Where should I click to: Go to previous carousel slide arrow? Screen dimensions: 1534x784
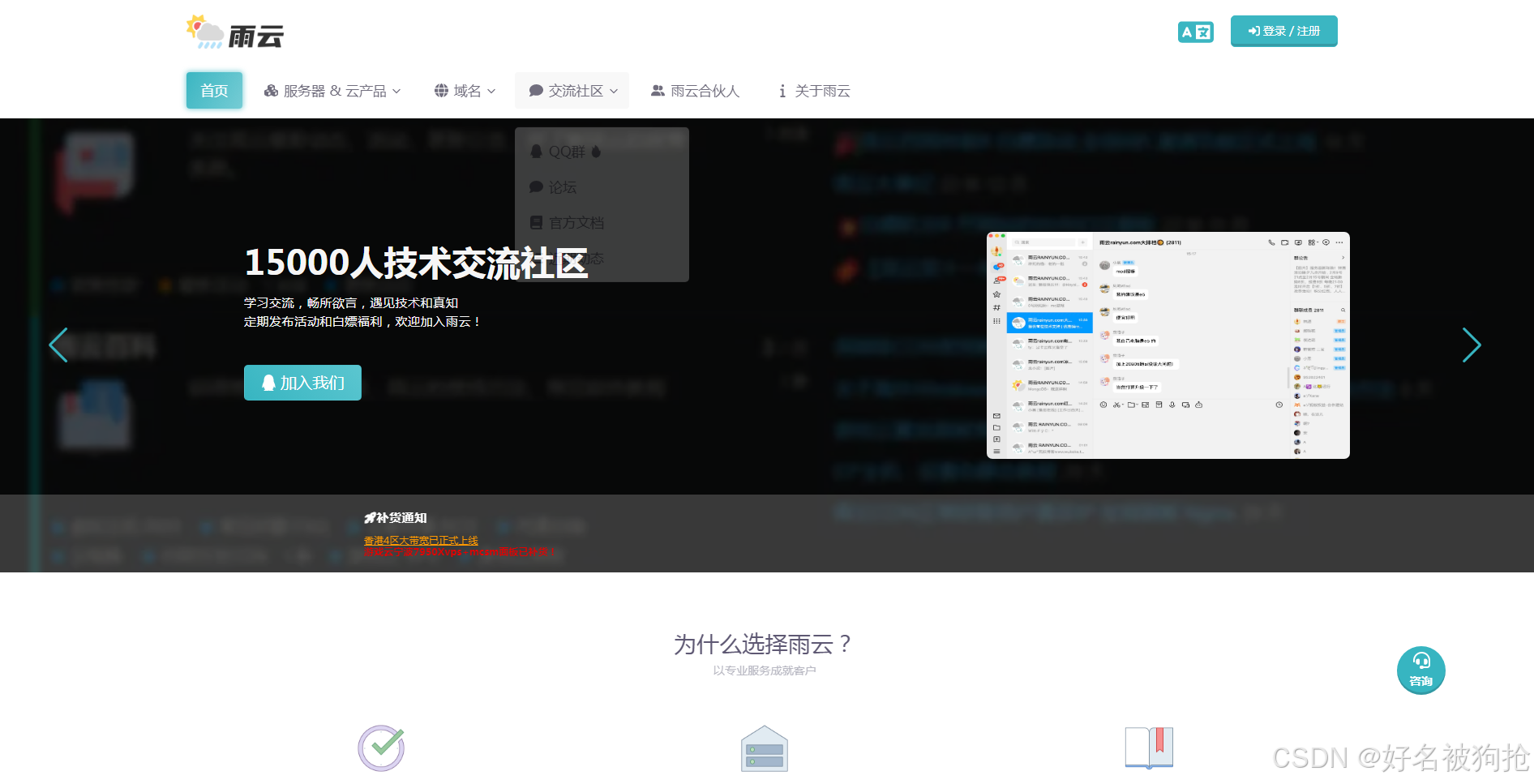pyautogui.click(x=58, y=345)
